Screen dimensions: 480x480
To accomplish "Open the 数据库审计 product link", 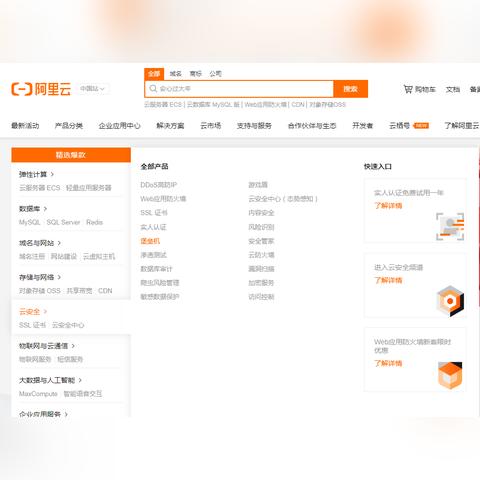I will (x=156, y=269).
